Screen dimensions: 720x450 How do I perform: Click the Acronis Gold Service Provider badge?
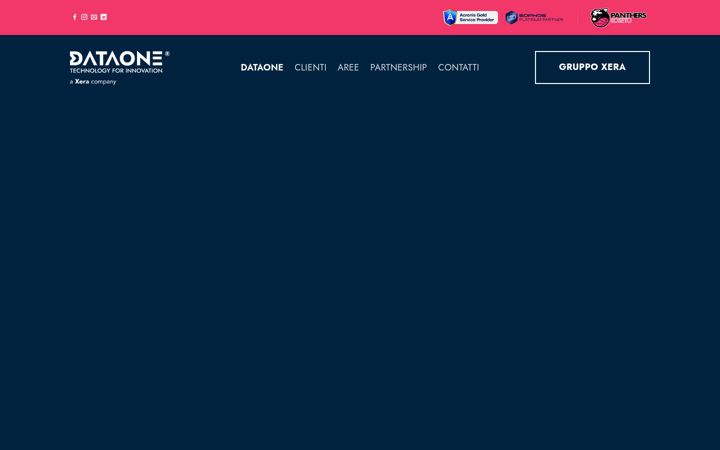(x=470, y=17)
